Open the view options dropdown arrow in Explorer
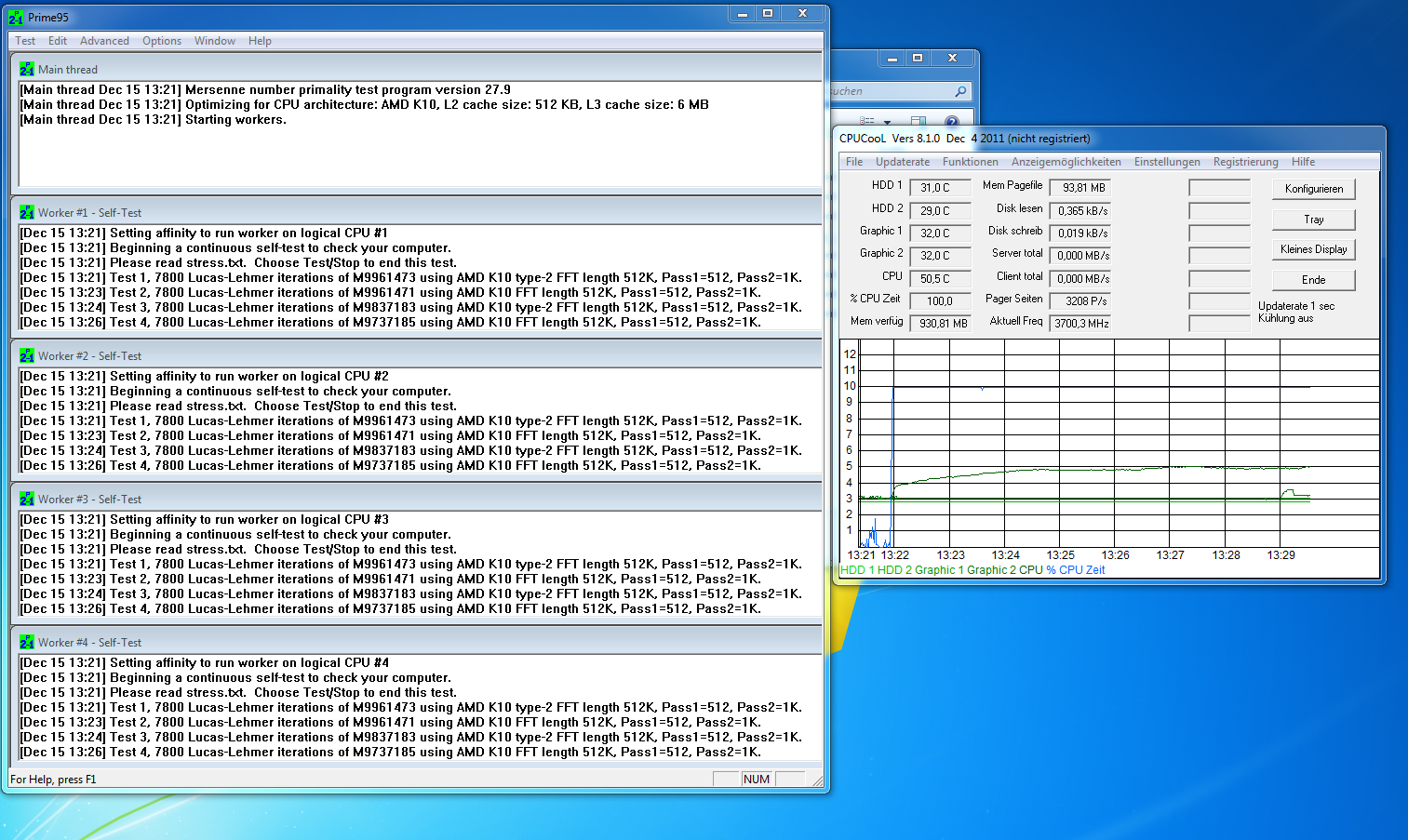The width and height of the screenshot is (1408, 840). (887, 122)
